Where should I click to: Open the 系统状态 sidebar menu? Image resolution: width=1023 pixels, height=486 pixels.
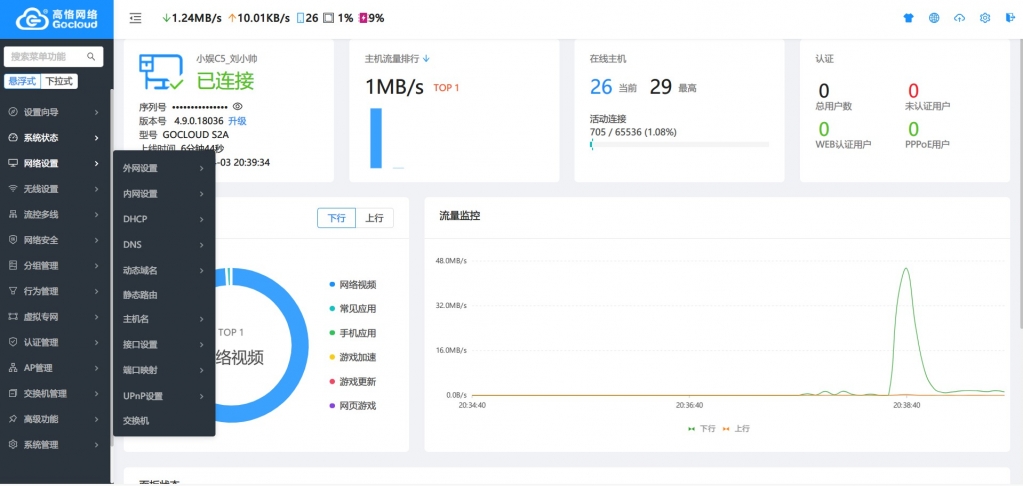[x=55, y=138]
